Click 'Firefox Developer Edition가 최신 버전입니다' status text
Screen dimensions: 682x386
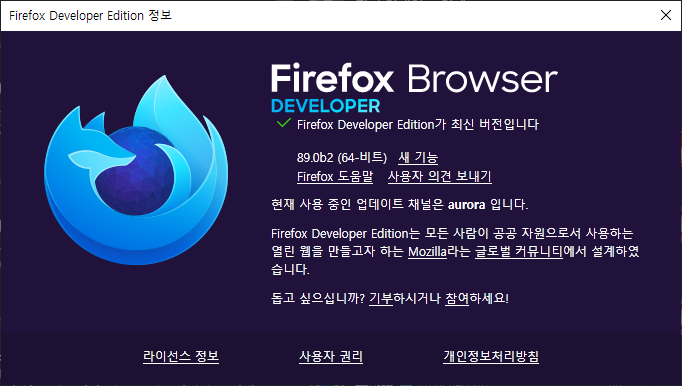coord(418,124)
